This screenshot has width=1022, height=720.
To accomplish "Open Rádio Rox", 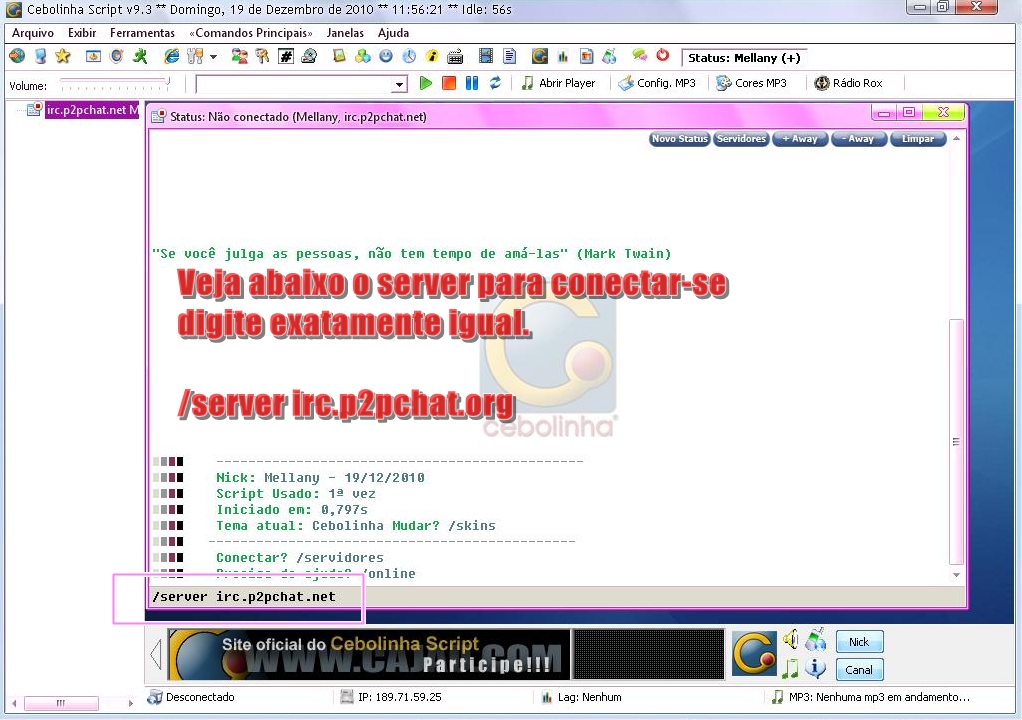I will coord(849,83).
